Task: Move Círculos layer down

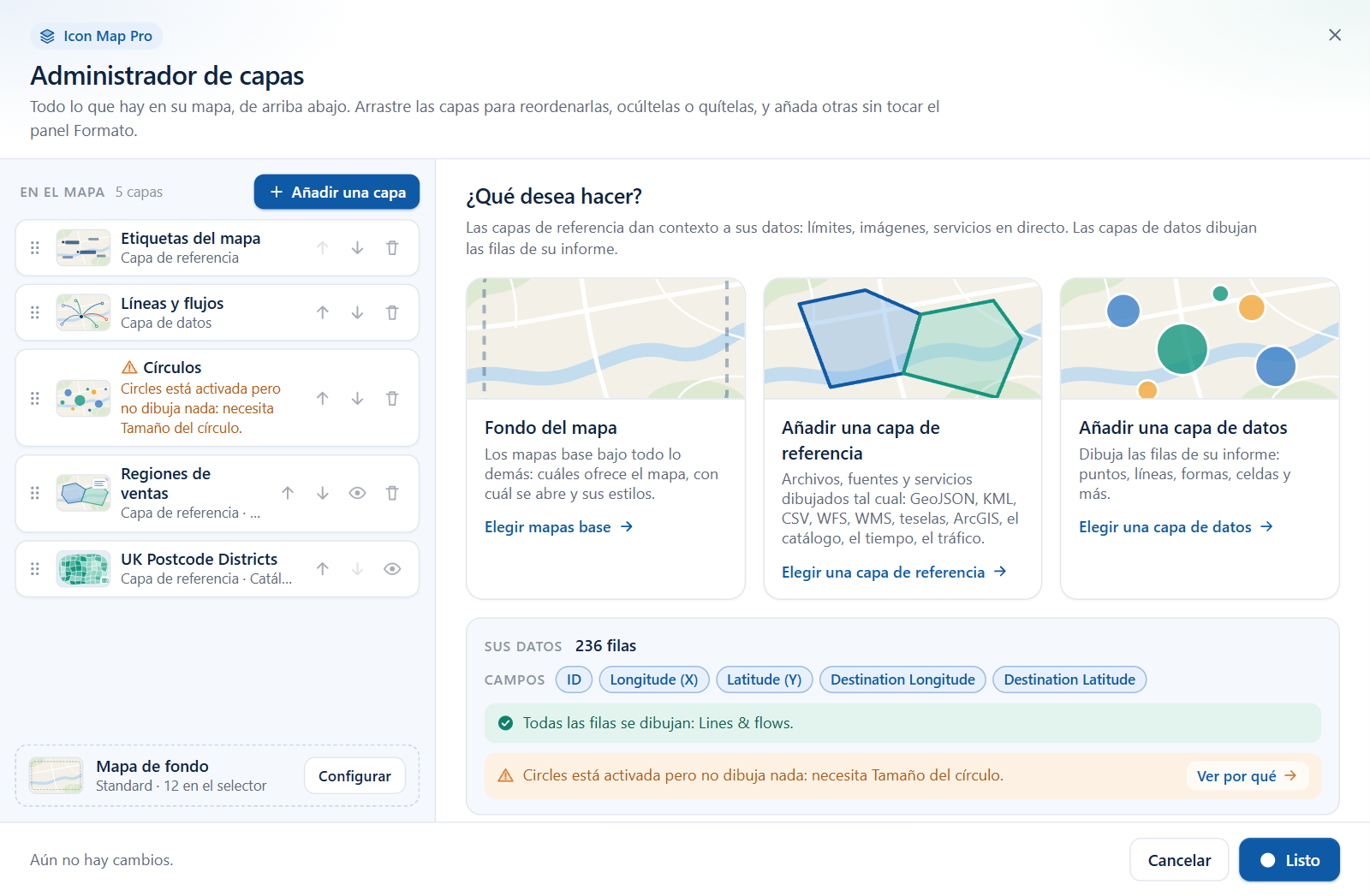Action: point(358,398)
